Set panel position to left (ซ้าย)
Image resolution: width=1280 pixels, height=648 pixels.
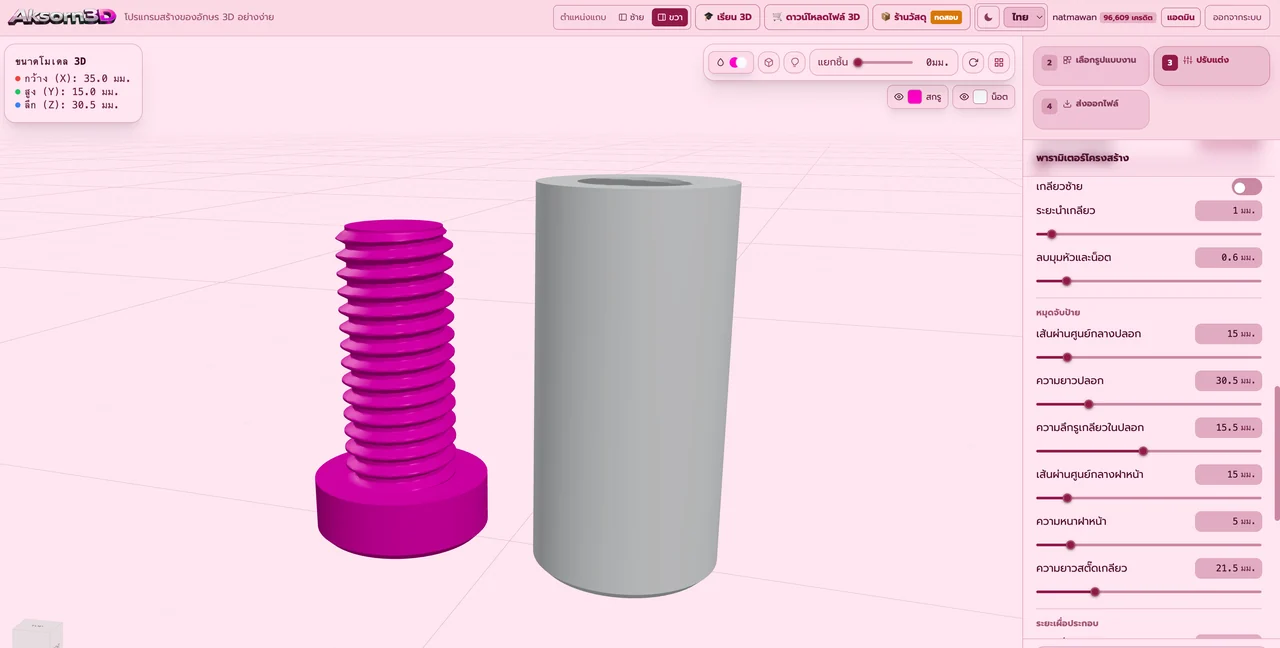click(631, 17)
